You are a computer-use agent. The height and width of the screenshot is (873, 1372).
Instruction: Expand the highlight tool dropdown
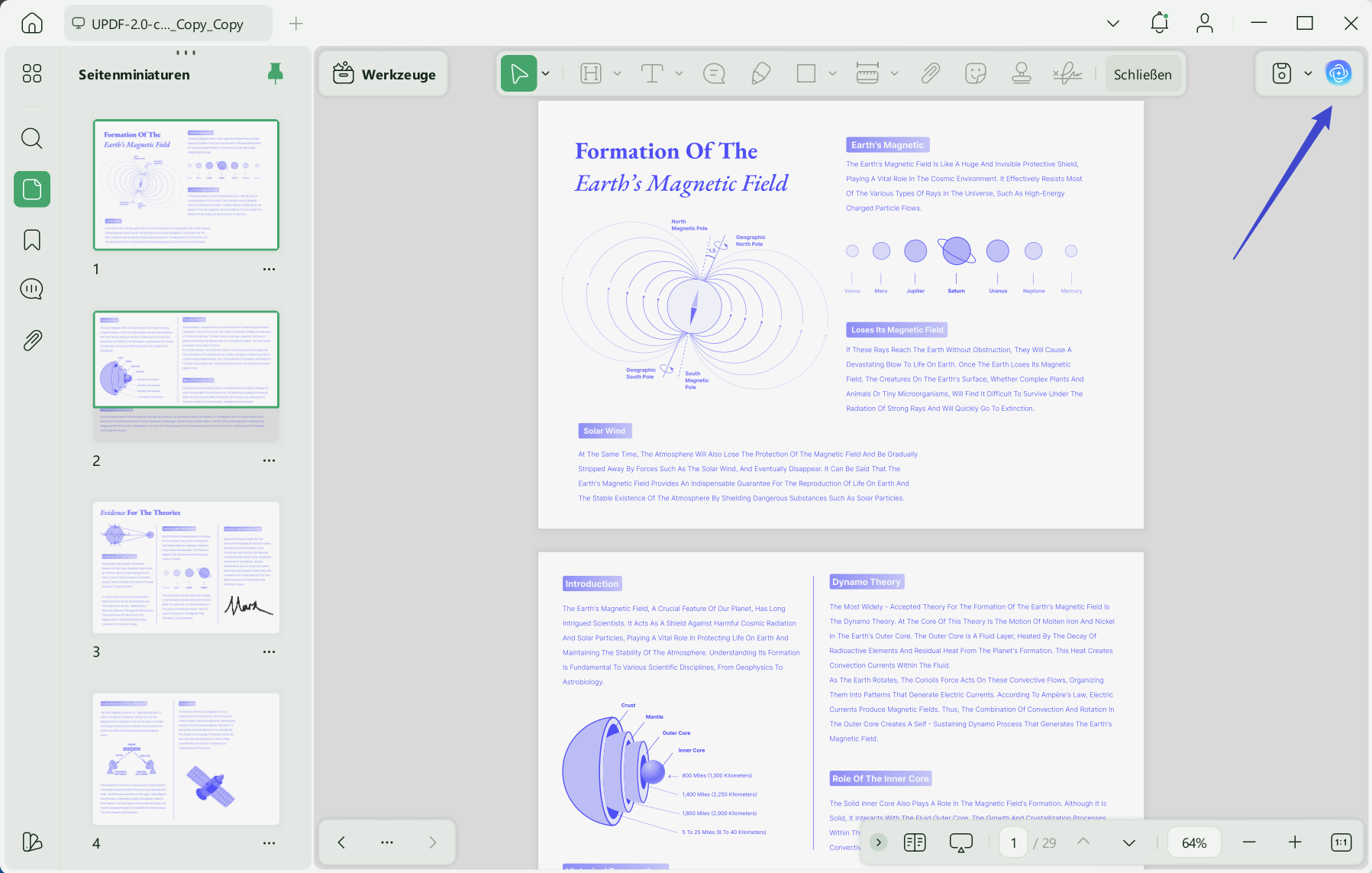(x=617, y=73)
